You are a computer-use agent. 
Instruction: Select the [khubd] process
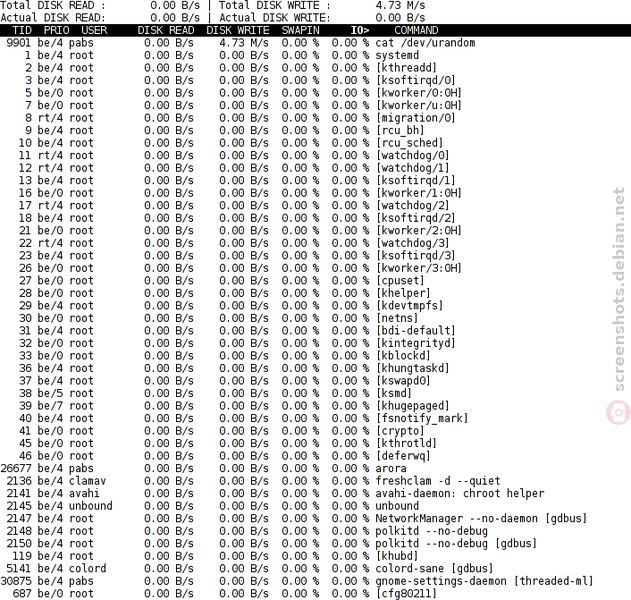316,556
